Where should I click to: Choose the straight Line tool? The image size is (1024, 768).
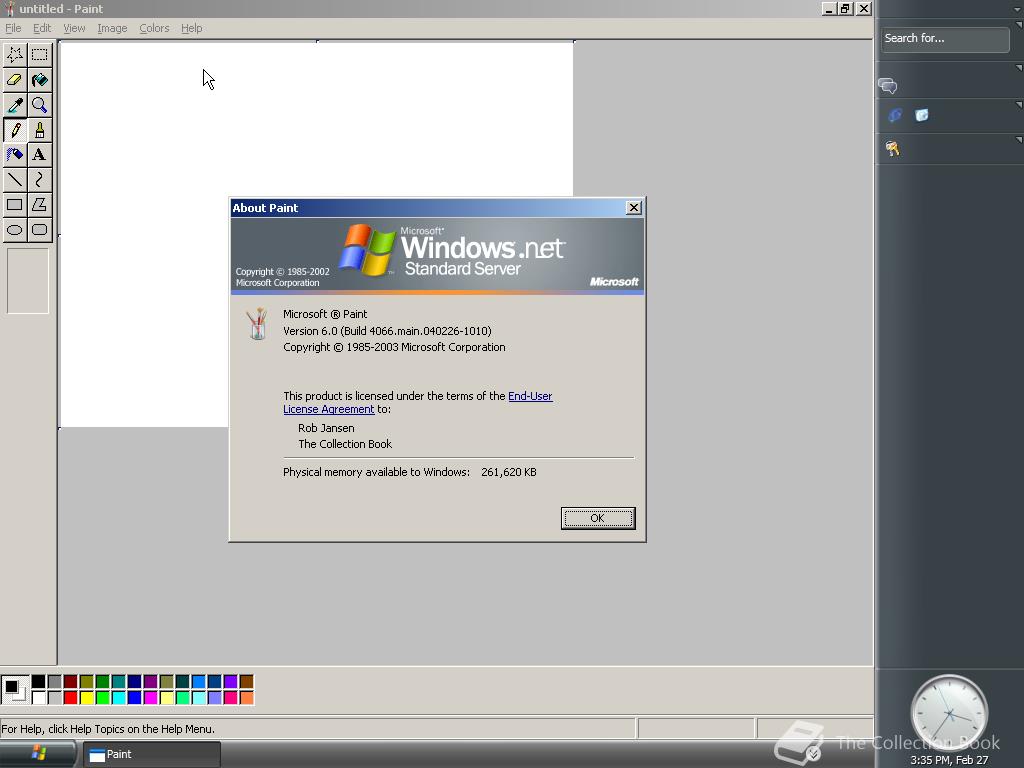point(15,180)
